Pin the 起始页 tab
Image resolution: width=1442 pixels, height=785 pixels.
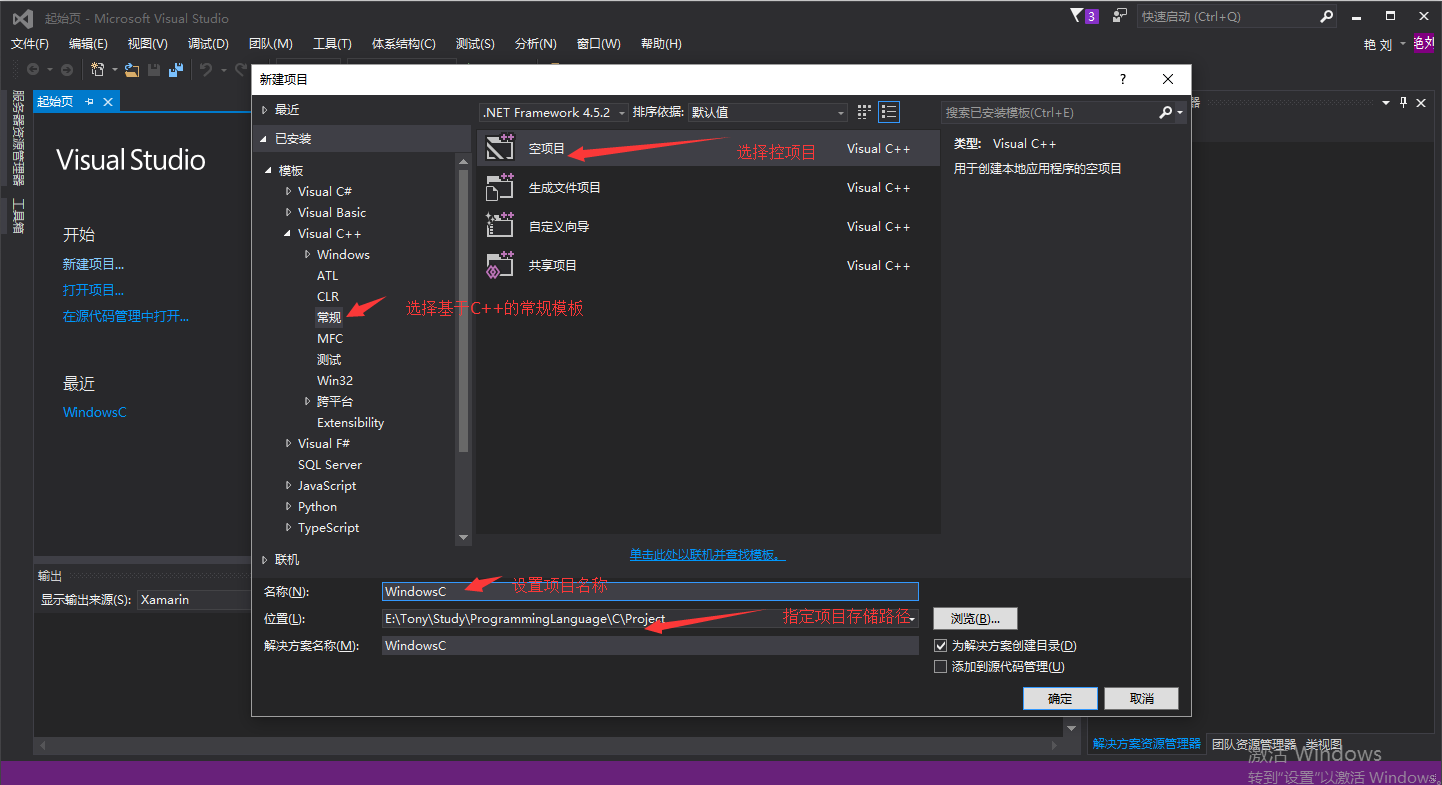click(x=89, y=102)
